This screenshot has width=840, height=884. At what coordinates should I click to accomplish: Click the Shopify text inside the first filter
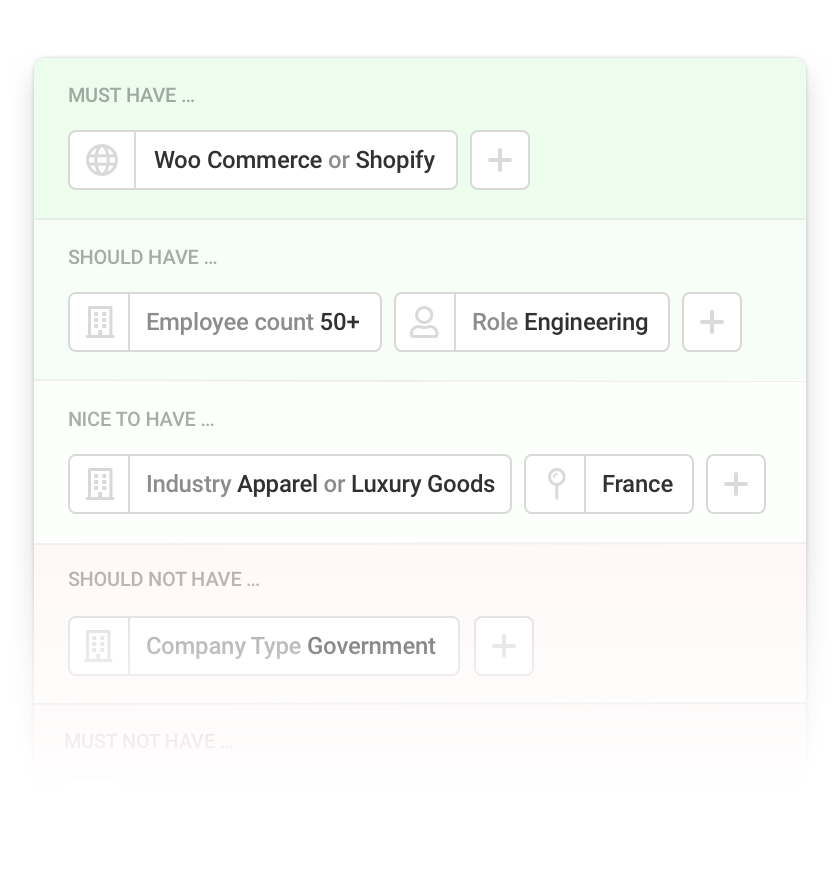(x=396, y=160)
